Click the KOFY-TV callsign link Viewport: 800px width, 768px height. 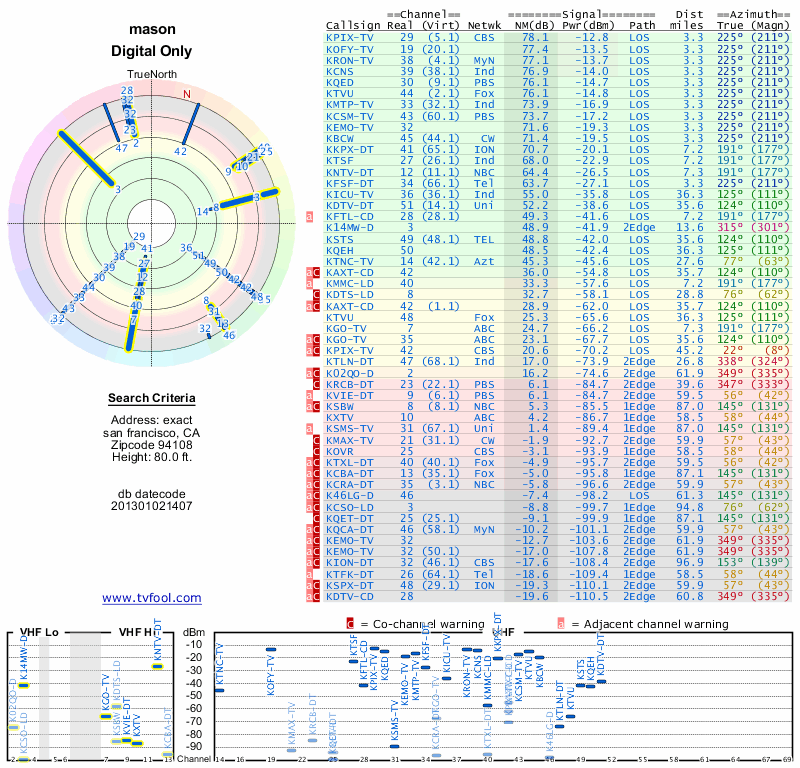click(x=349, y=49)
